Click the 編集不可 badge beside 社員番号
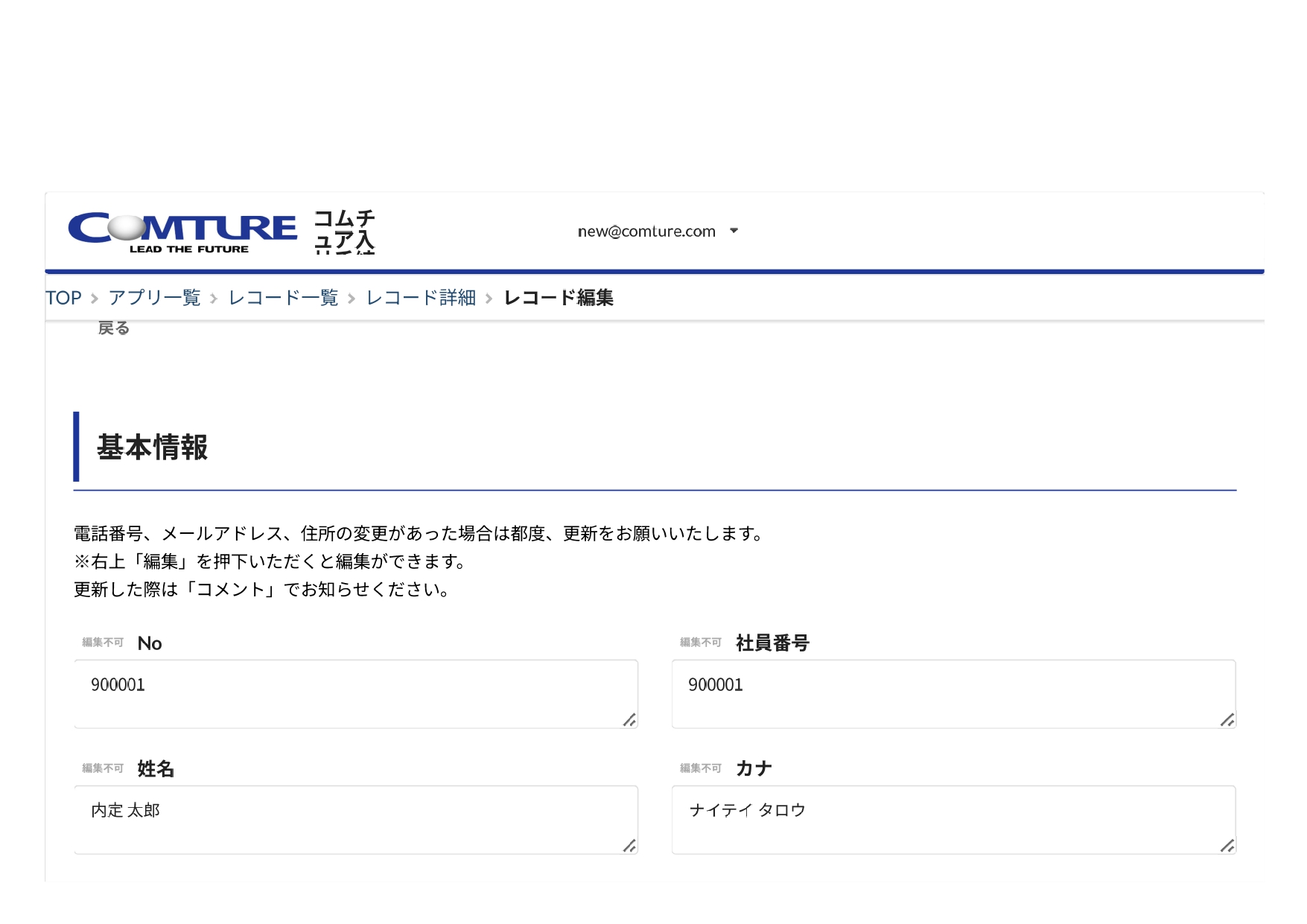 (701, 643)
